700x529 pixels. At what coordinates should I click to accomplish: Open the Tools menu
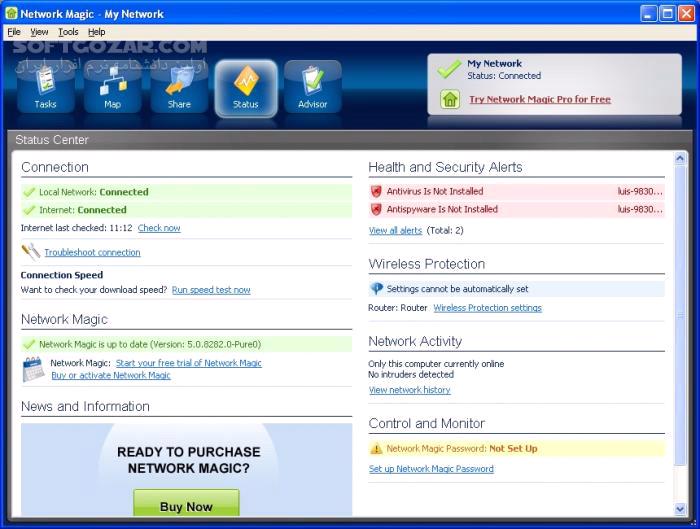pyautogui.click(x=68, y=32)
